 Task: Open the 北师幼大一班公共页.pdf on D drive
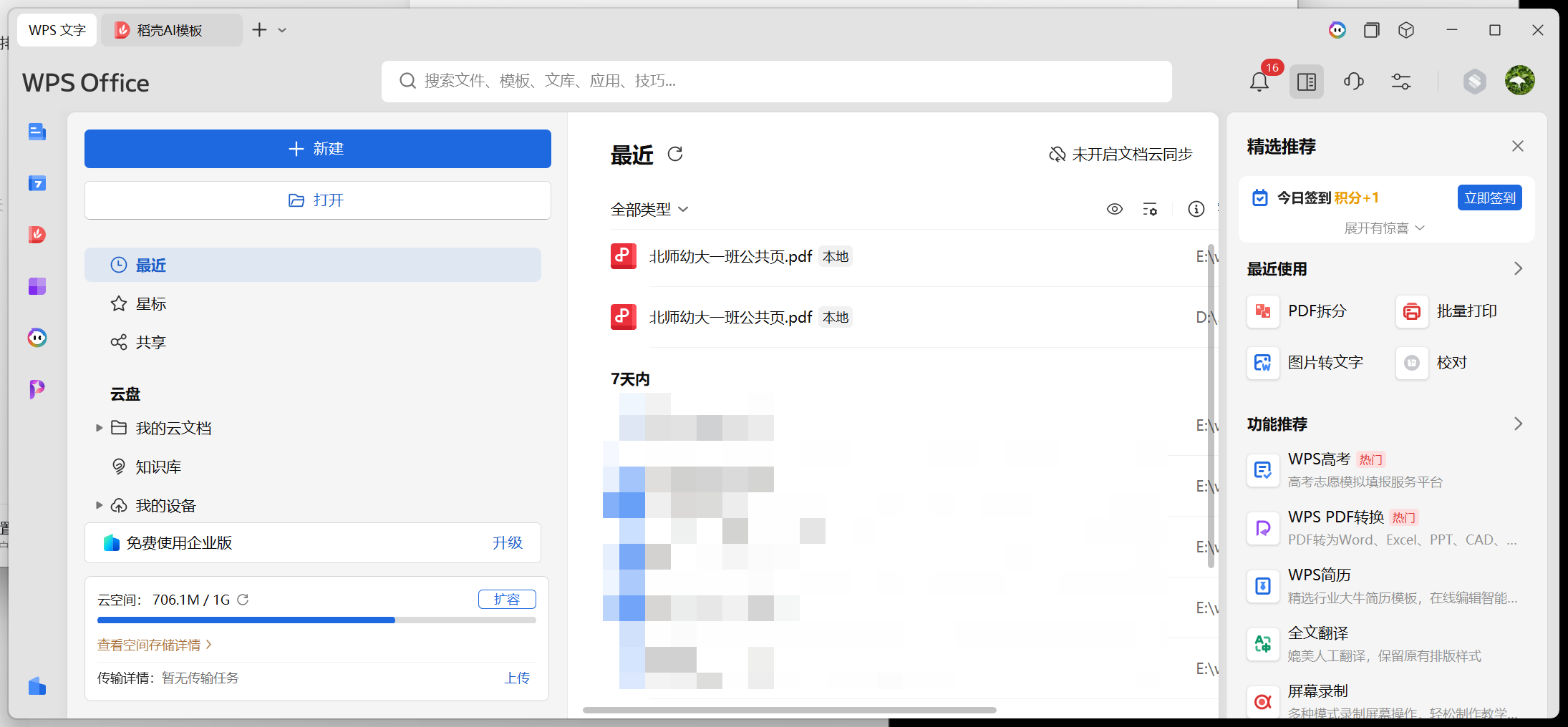pyautogui.click(x=909, y=317)
